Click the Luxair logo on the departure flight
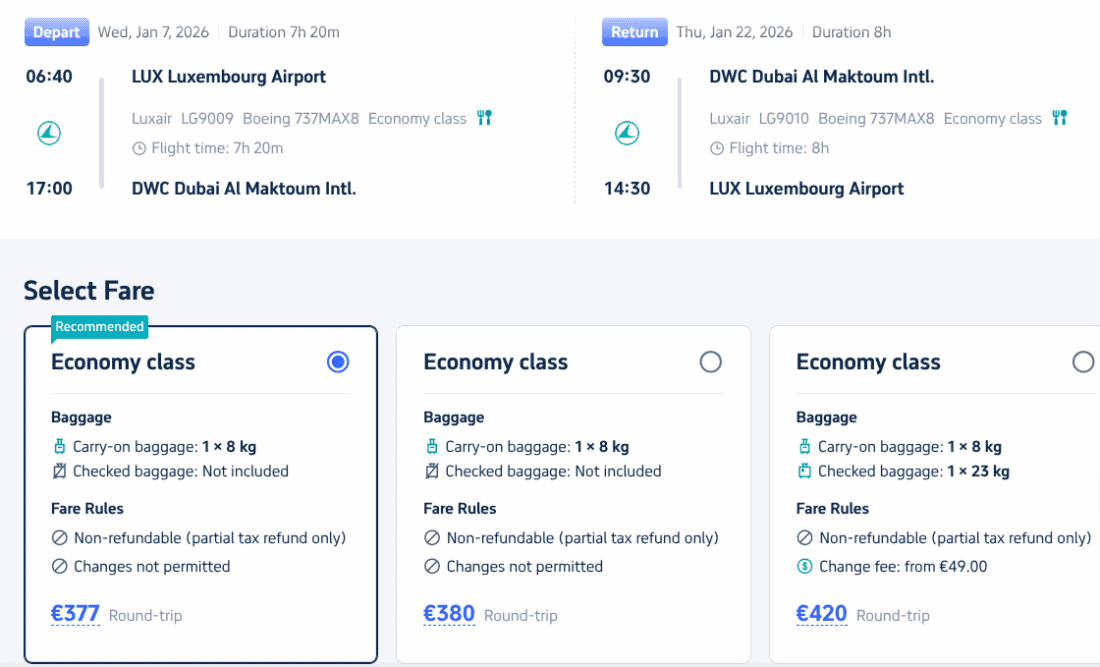The height and width of the screenshot is (667, 1100). point(49,132)
